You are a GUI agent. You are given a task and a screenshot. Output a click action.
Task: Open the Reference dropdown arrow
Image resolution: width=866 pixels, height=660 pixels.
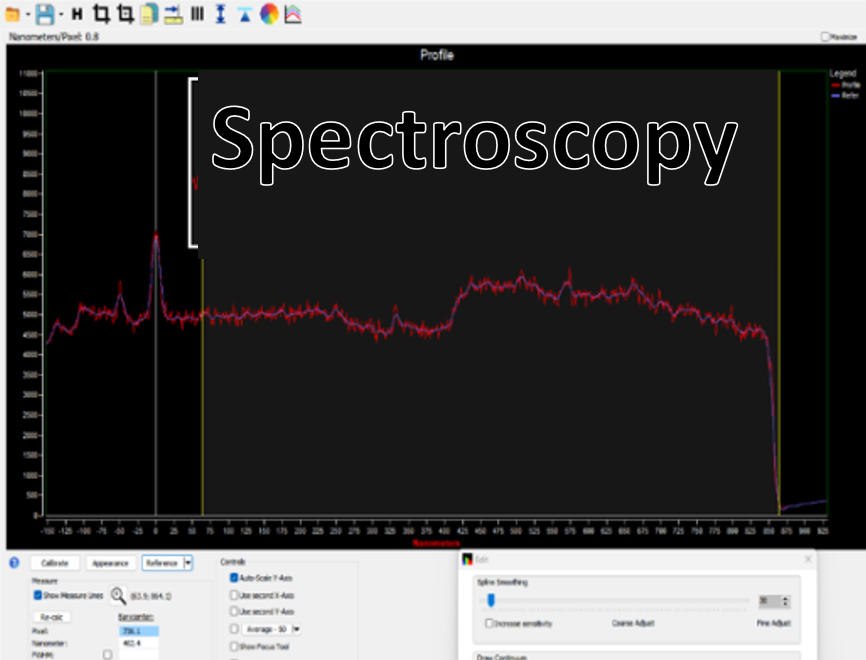(x=188, y=563)
